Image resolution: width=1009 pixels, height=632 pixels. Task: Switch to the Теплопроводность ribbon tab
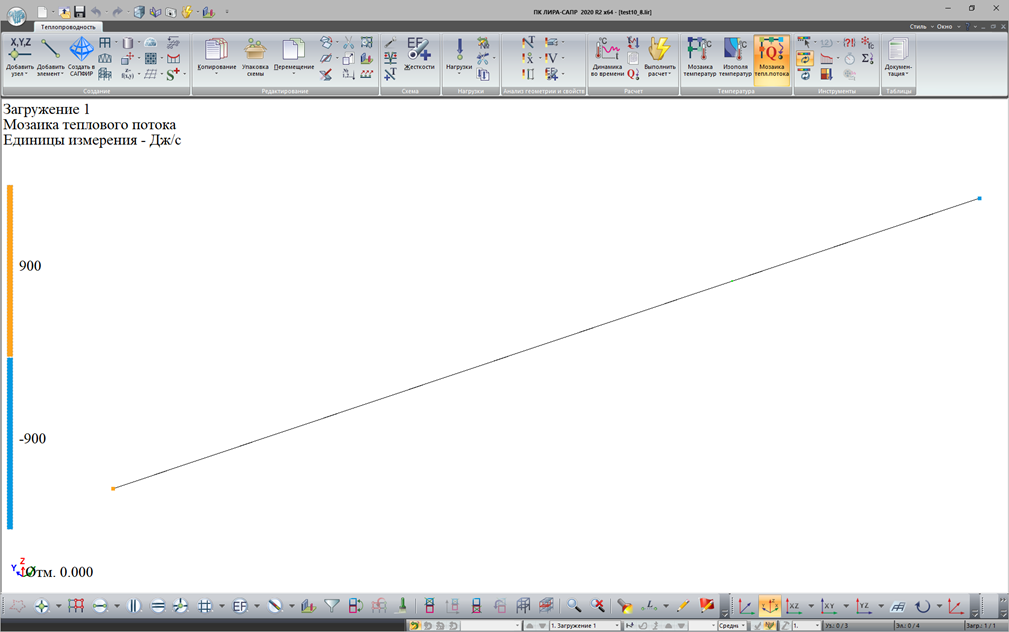point(68,27)
